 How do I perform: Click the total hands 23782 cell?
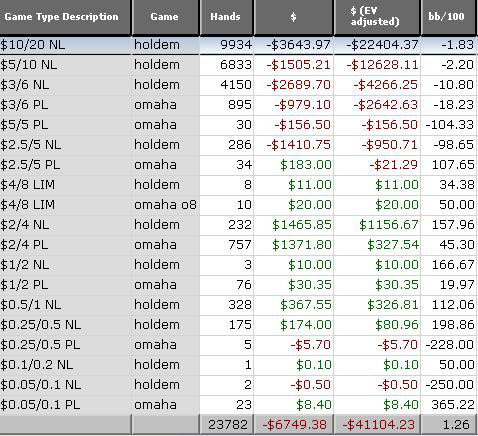click(227, 425)
